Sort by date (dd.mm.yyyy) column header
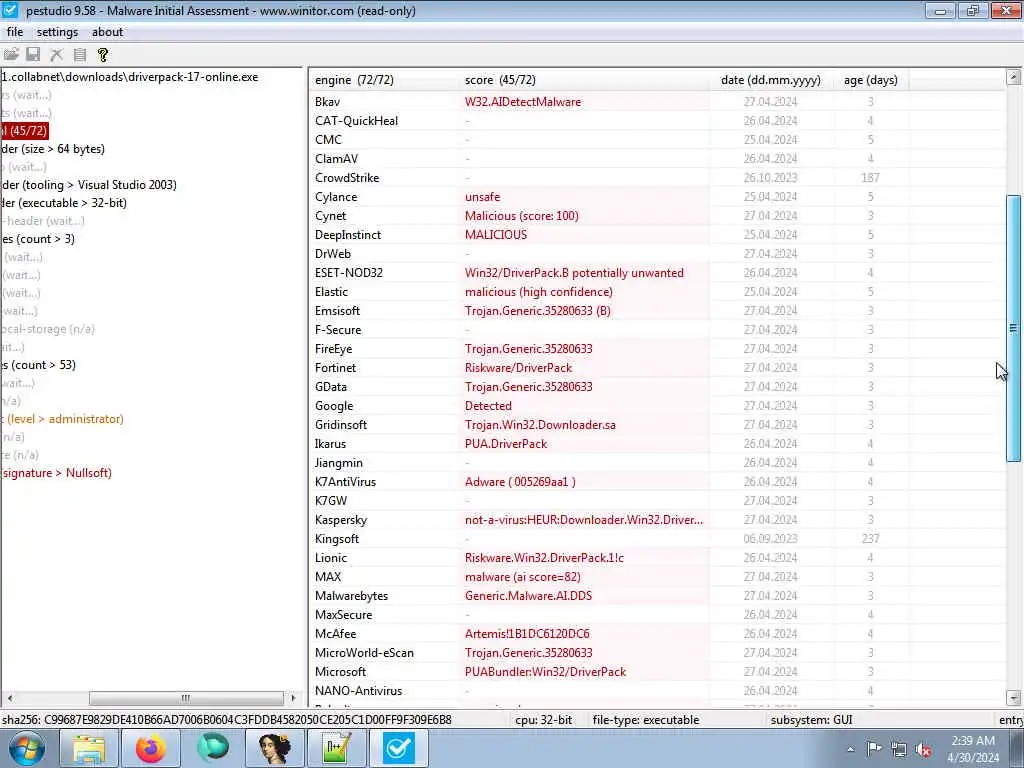1024x768 pixels. click(771, 80)
